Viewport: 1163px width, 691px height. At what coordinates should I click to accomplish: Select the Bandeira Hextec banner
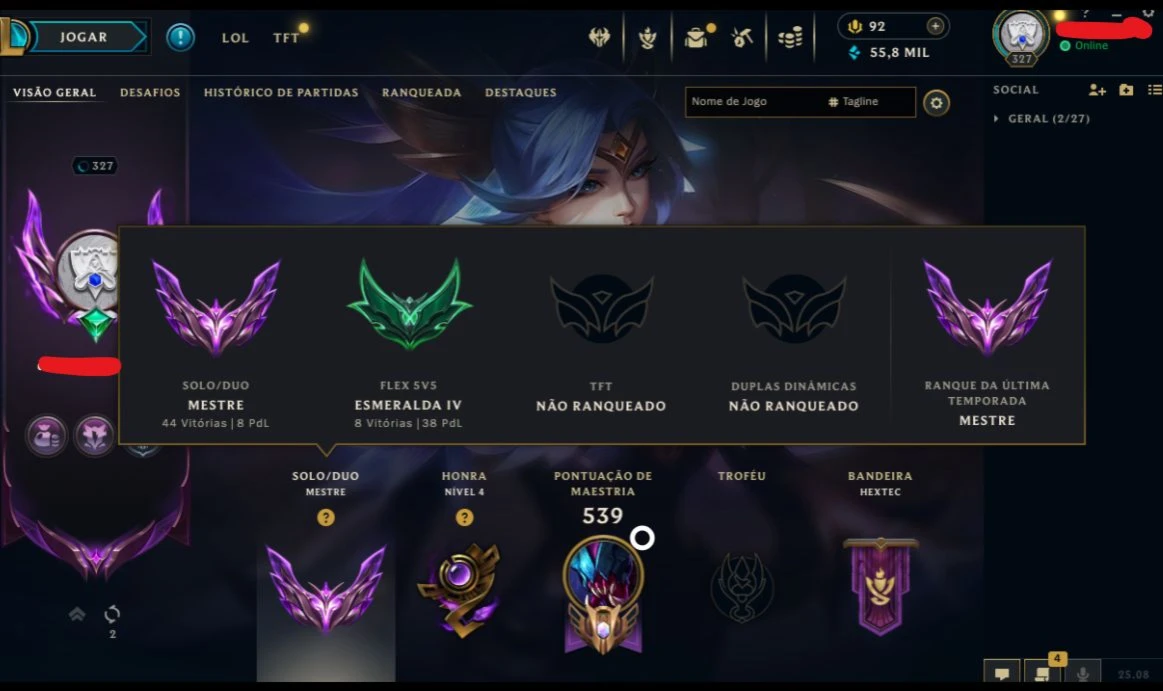coord(880,586)
